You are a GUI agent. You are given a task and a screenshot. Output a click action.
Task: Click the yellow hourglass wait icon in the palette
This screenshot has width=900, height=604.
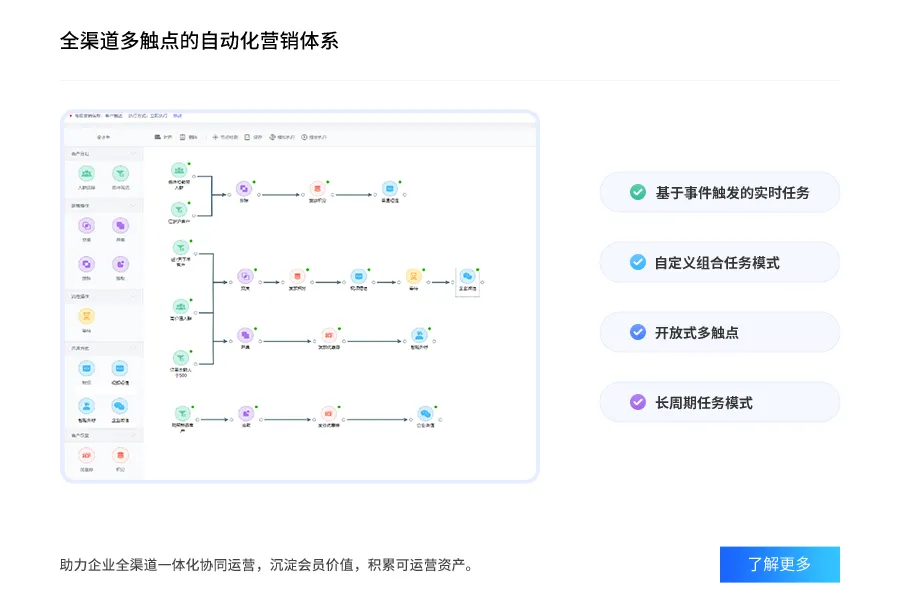87,316
